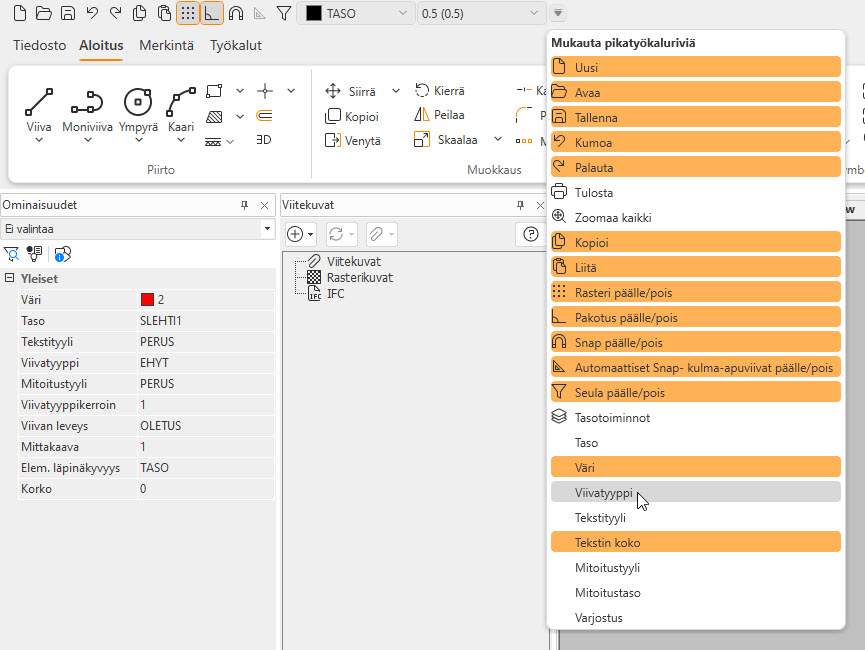Select the Kaari arc tool
The width and height of the screenshot is (865, 650).
[x=181, y=110]
